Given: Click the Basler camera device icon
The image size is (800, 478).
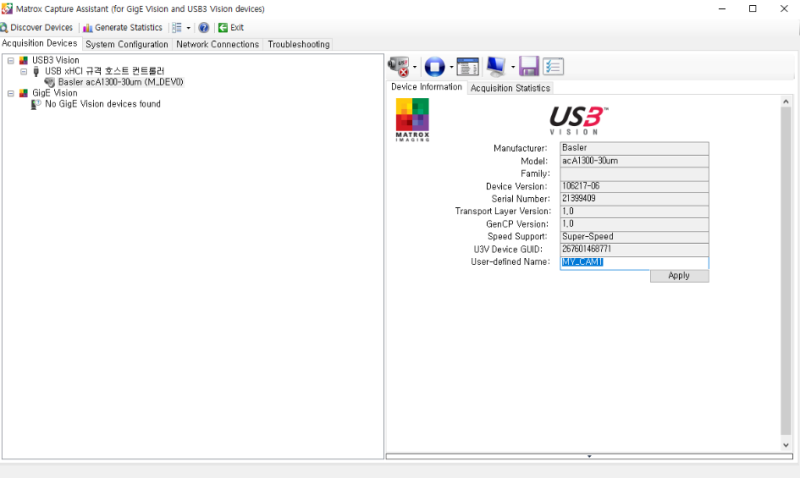Looking at the screenshot, I should pyautogui.click(x=49, y=82).
